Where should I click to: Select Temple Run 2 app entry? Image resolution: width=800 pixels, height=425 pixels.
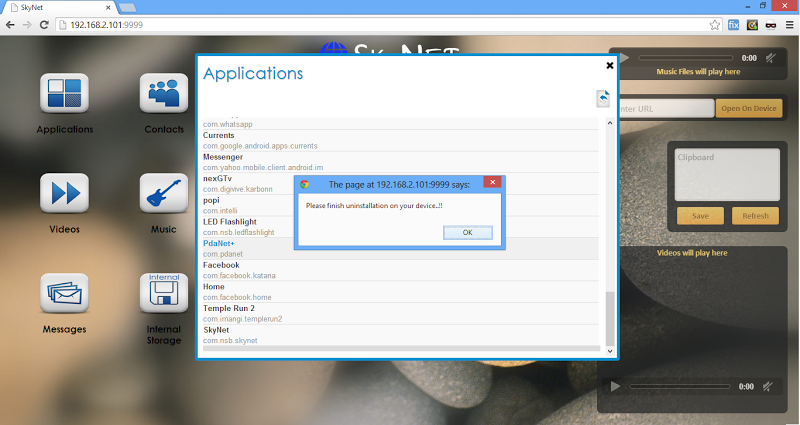(401, 313)
